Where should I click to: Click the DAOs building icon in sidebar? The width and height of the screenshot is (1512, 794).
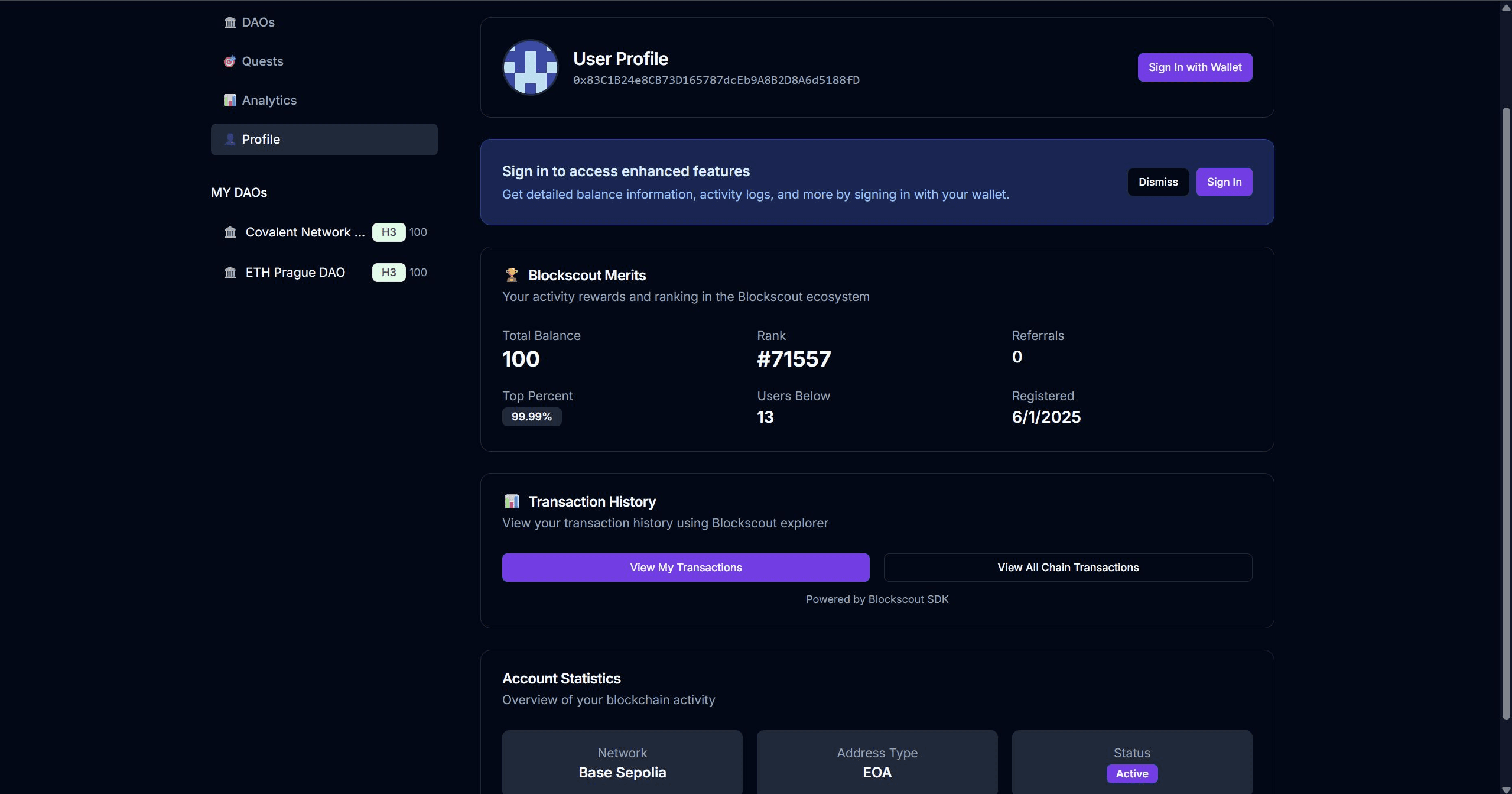[x=230, y=22]
